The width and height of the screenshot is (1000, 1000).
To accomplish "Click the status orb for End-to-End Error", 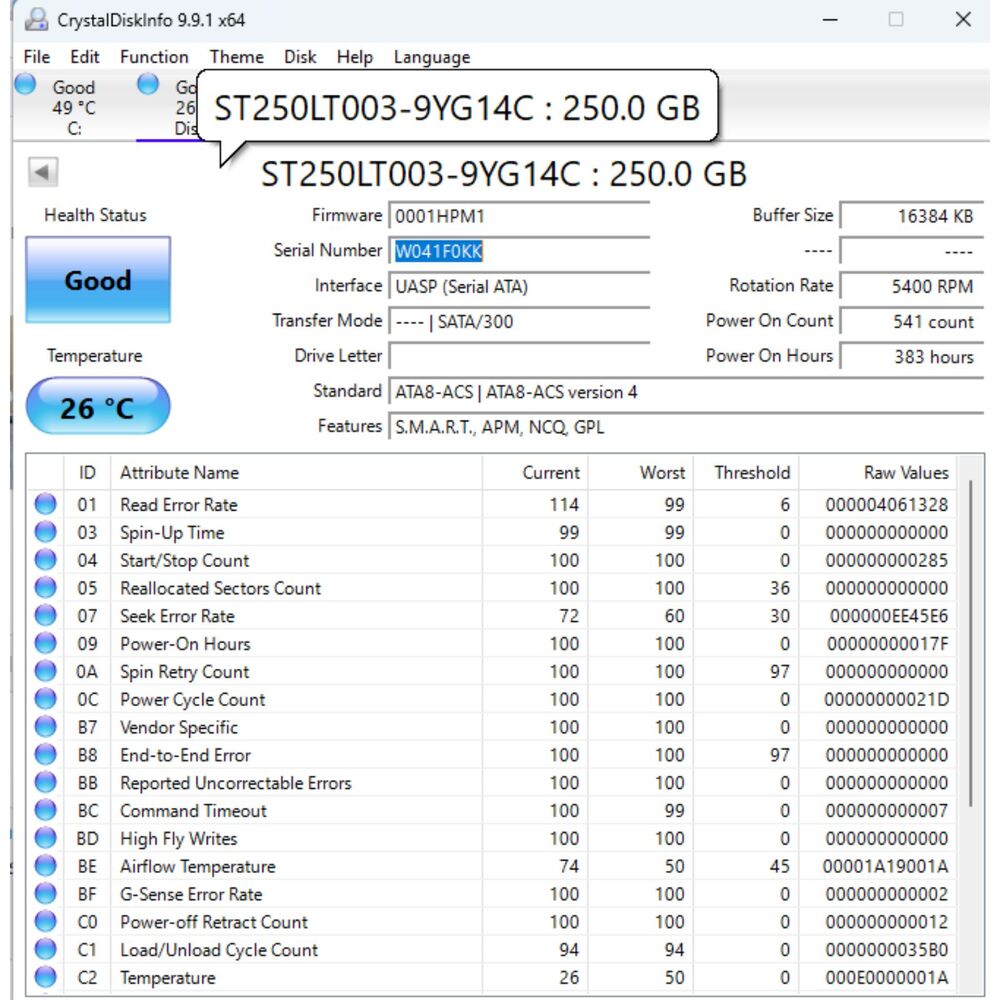I will 45,754.
